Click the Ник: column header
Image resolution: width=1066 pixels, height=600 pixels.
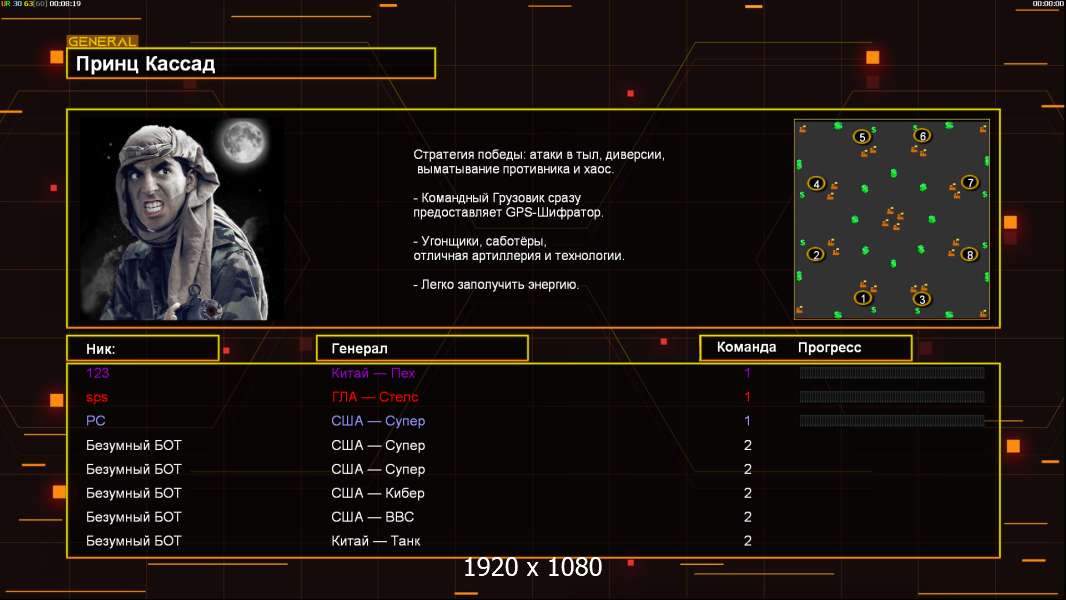(x=101, y=348)
